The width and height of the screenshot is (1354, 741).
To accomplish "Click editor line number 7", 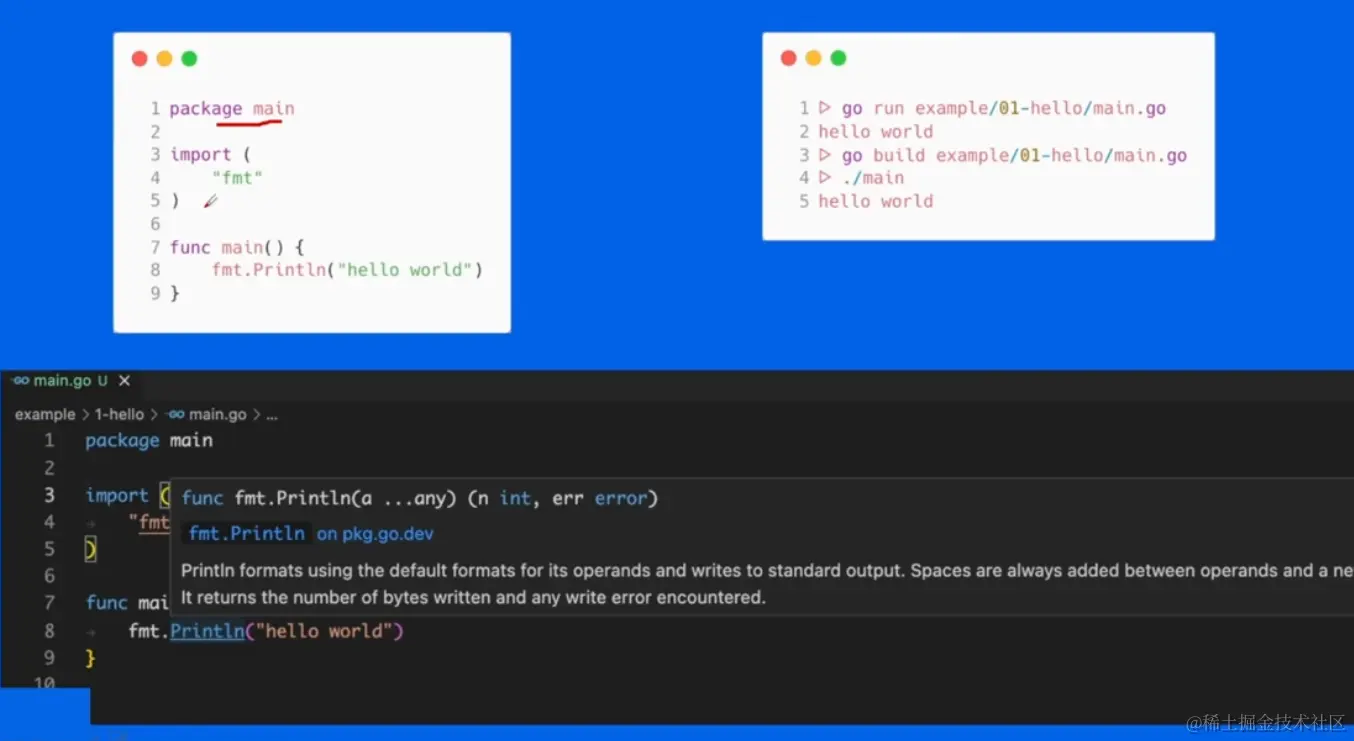I will (49, 603).
